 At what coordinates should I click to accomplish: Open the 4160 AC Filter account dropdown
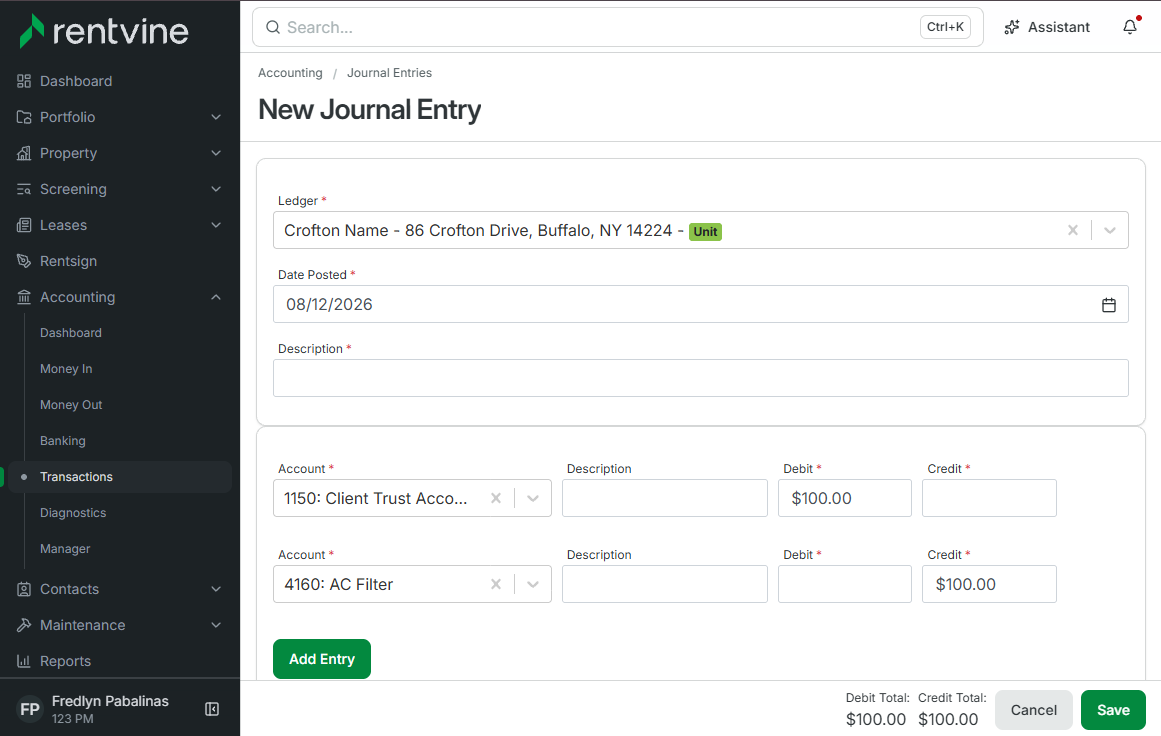coord(533,584)
